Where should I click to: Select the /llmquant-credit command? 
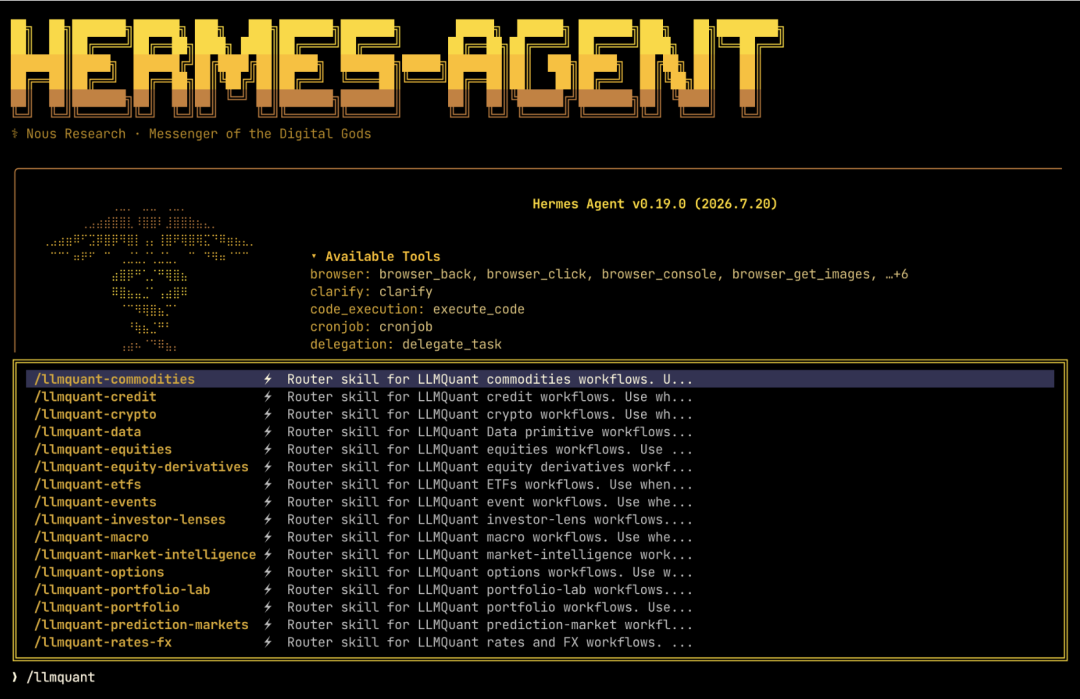pos(95,397)
